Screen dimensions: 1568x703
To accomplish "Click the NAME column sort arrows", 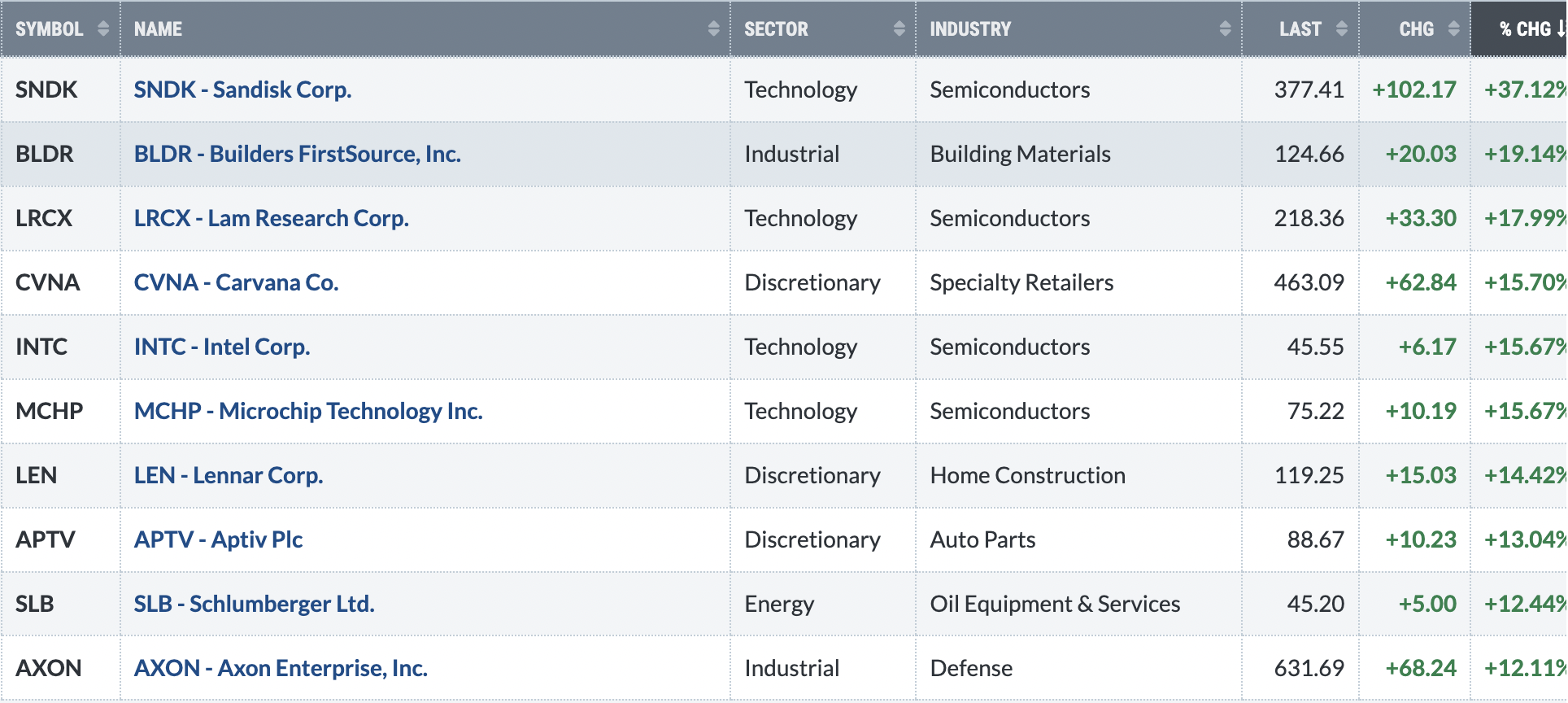I will click(x=714, y=29).
